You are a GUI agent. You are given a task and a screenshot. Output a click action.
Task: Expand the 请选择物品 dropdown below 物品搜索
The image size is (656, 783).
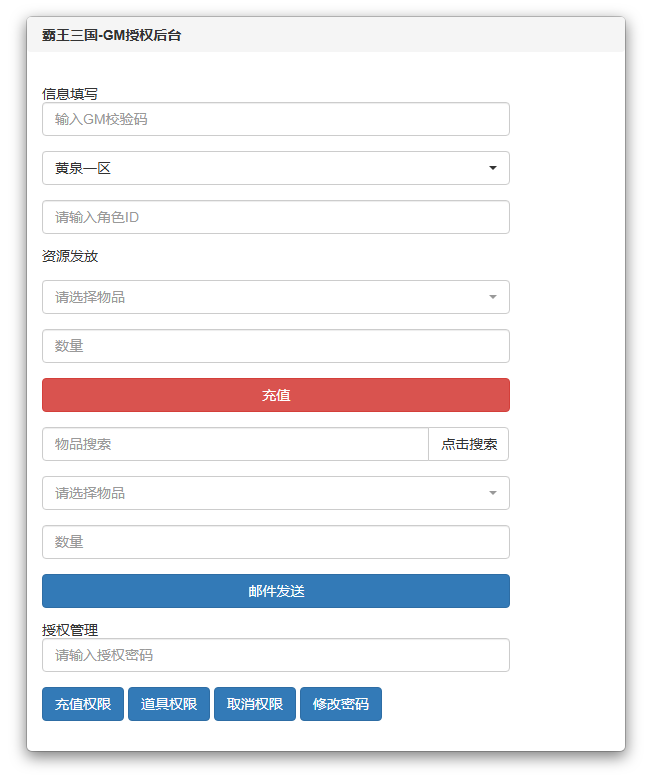pyautogui.click(x=276, y=493)
